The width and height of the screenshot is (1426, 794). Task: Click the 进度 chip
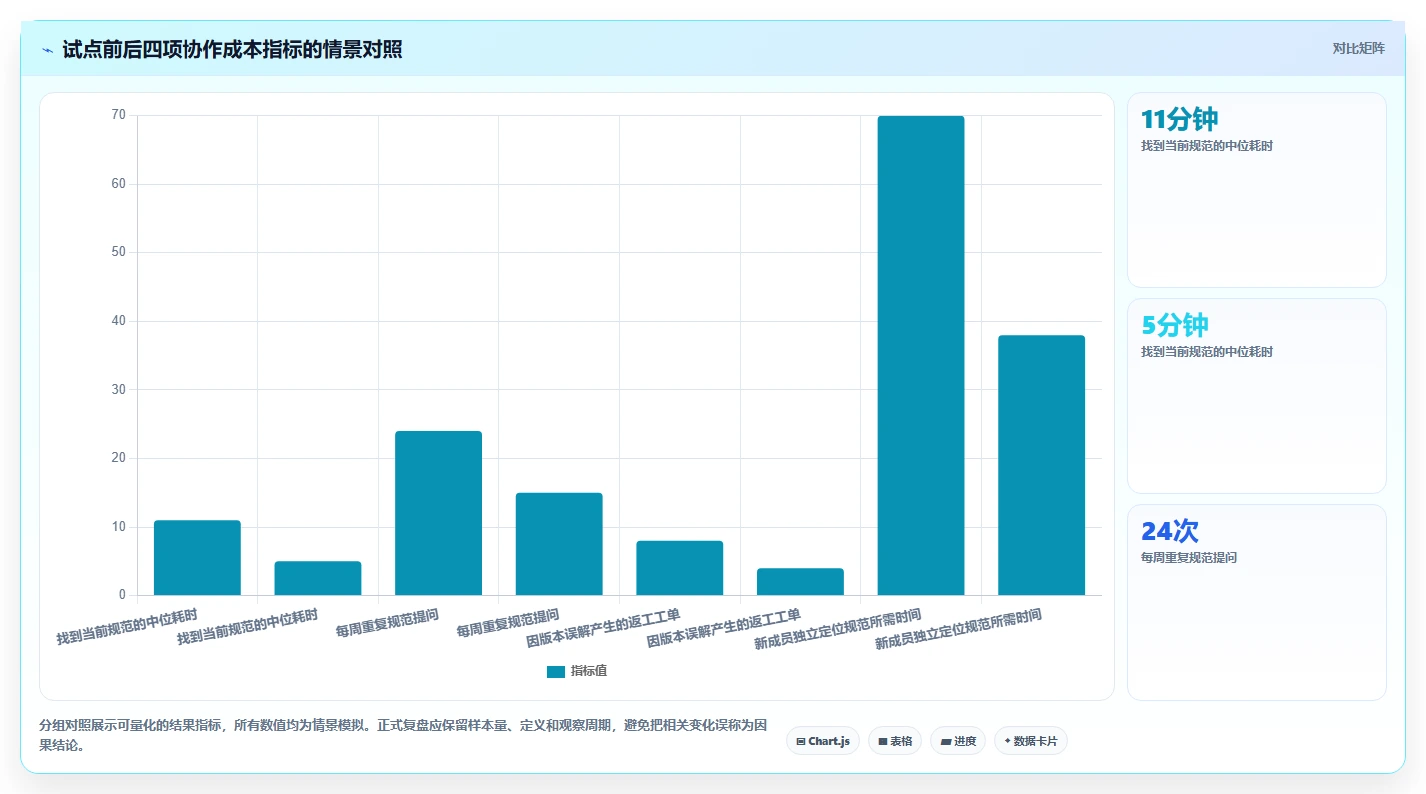(958, 741)
